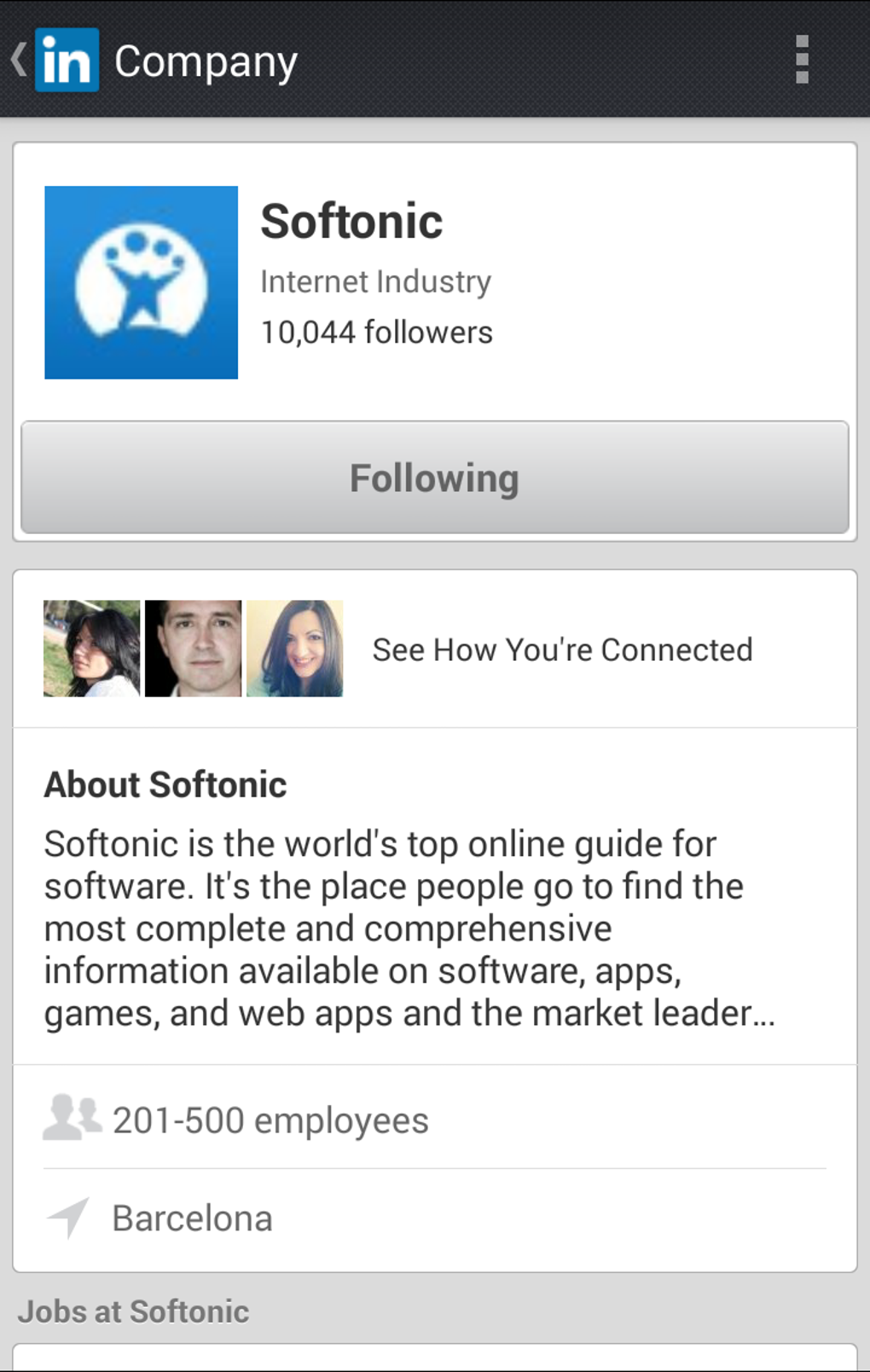This screenshot has width=870, height=1372.
Task: Tap the 10,044 followers count
Action: [376, 333]
